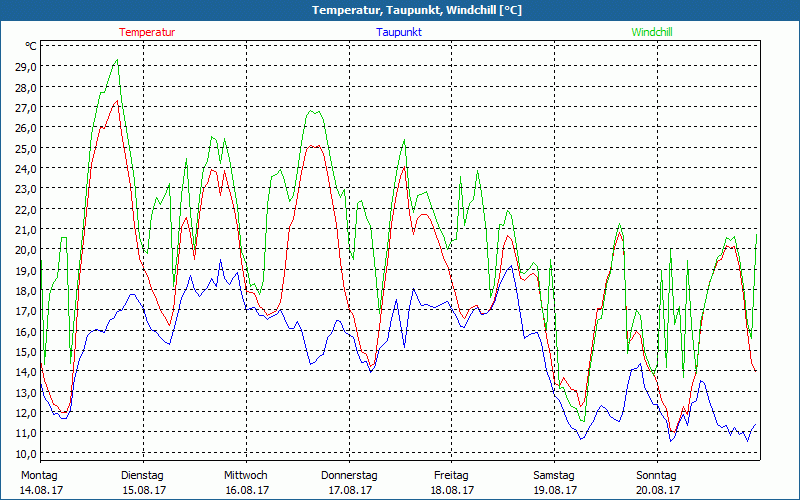Click the '28,0' y-axis value

pos(26,87)
